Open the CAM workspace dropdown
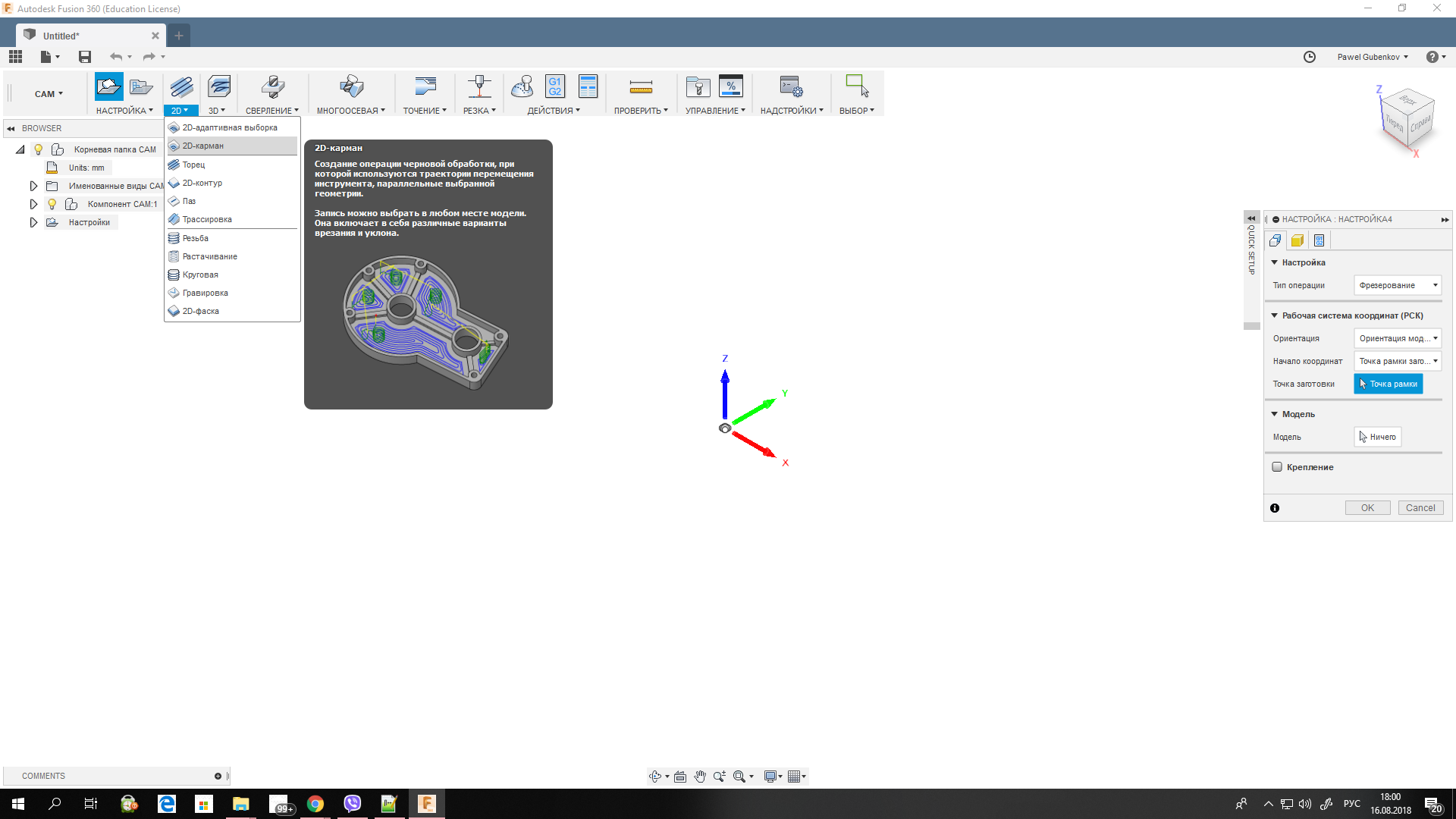Screen dimensions: 1456x819 49,94
